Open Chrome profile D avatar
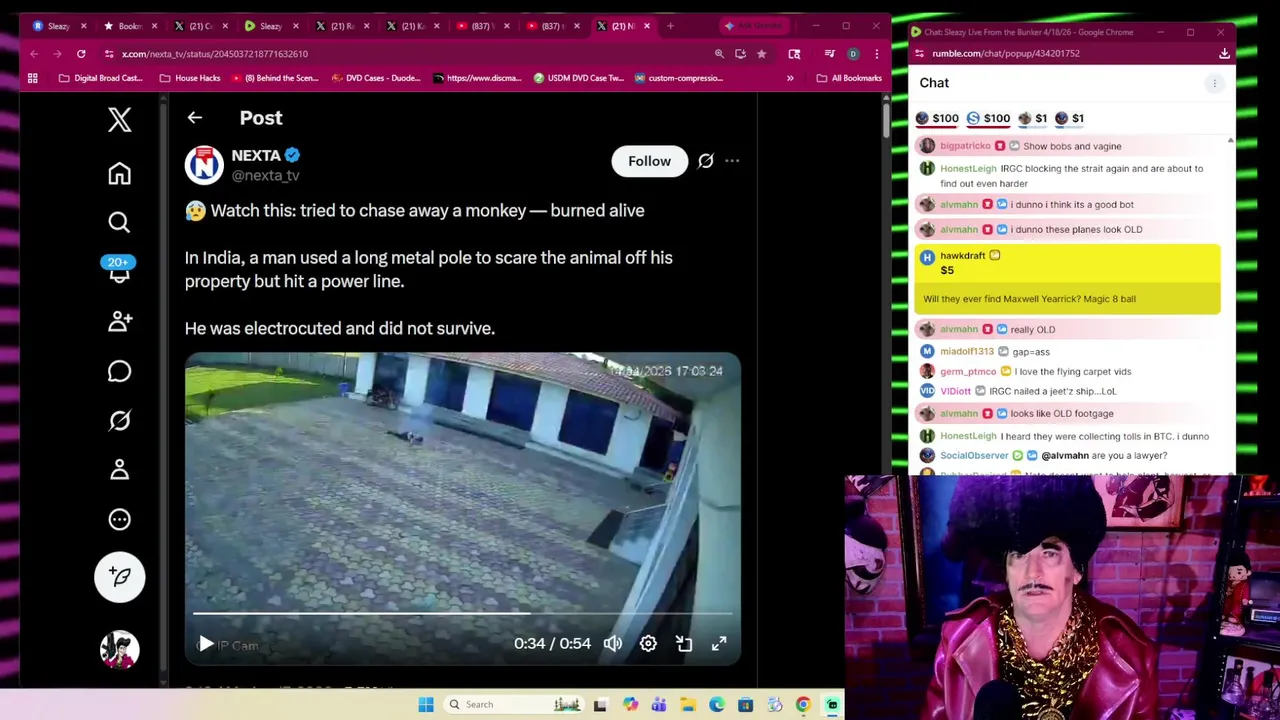This screenshot has width=1280, height=720. (x=853, y=54)
